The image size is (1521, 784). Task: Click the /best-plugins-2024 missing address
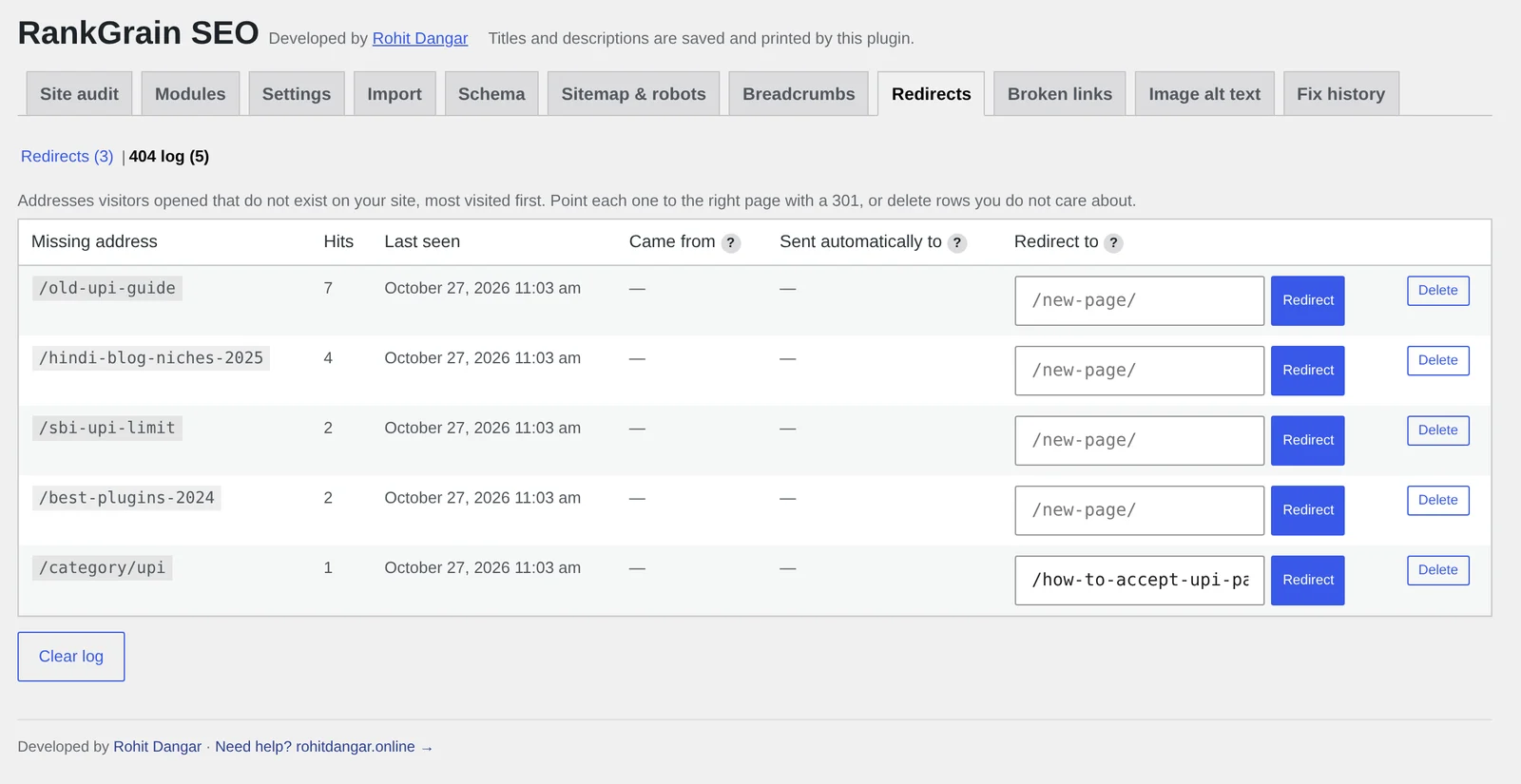(126, 498)
